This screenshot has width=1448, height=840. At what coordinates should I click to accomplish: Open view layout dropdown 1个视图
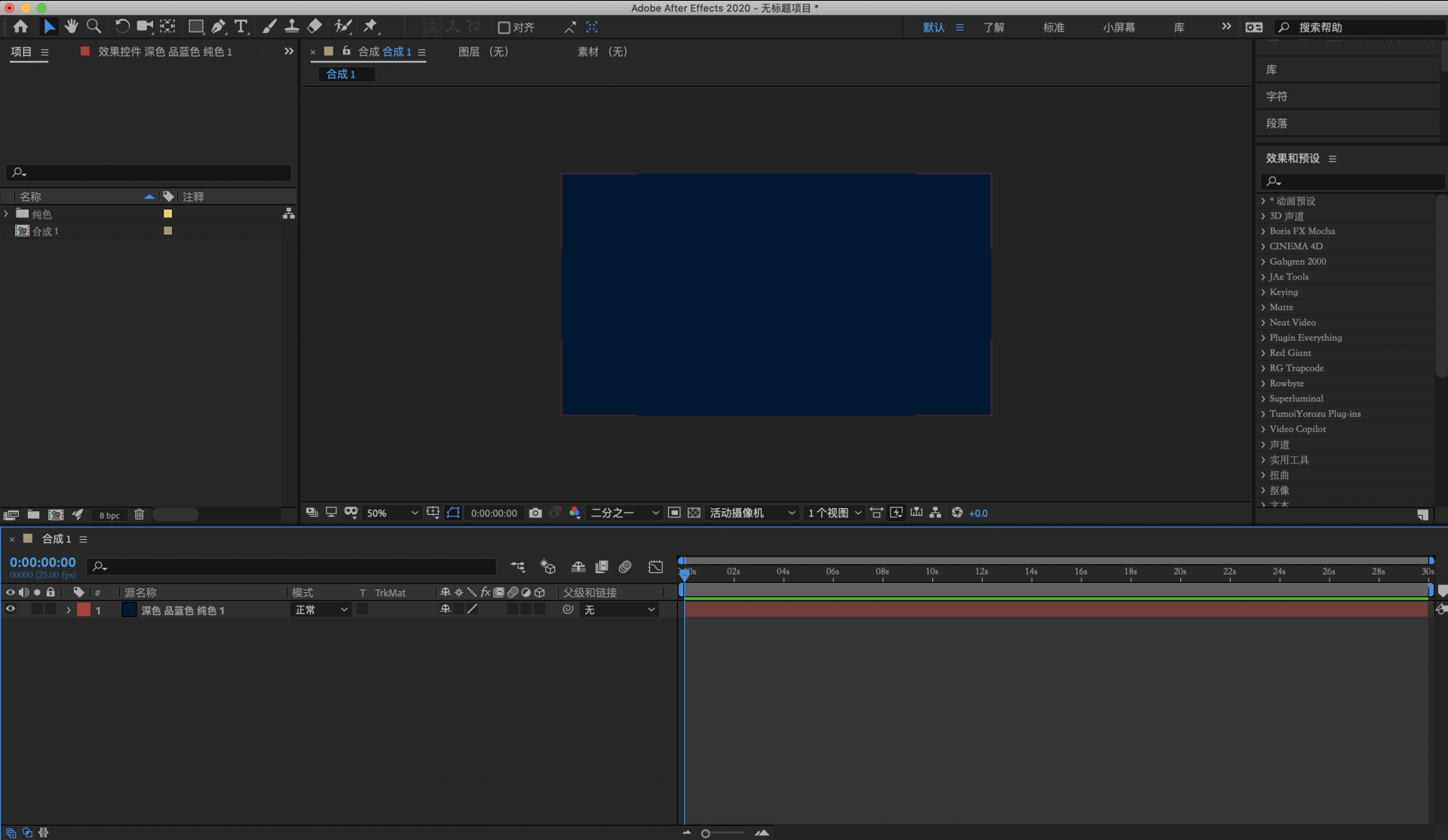click(834, 513)
